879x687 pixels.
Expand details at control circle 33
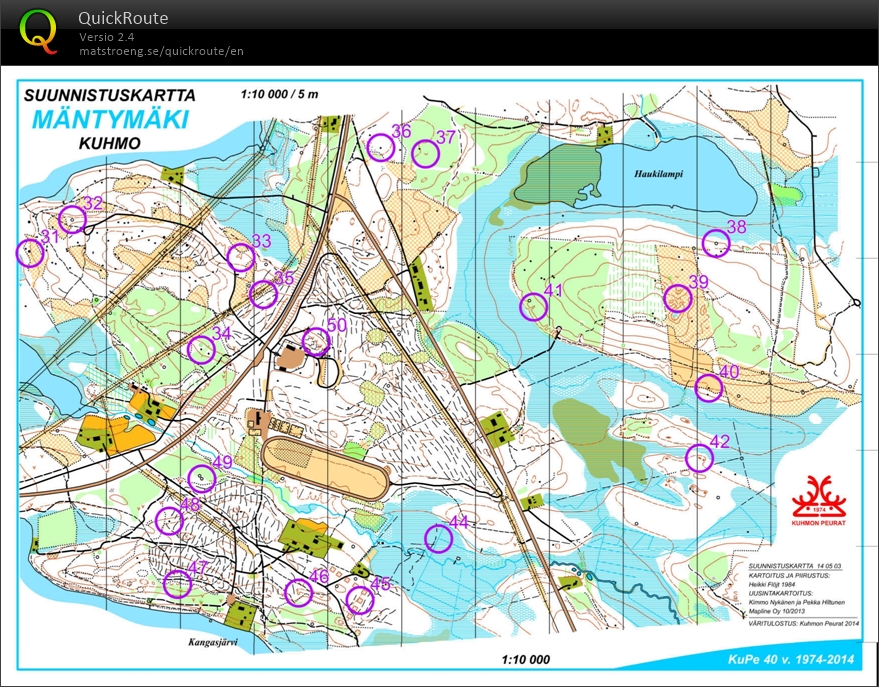241,257
